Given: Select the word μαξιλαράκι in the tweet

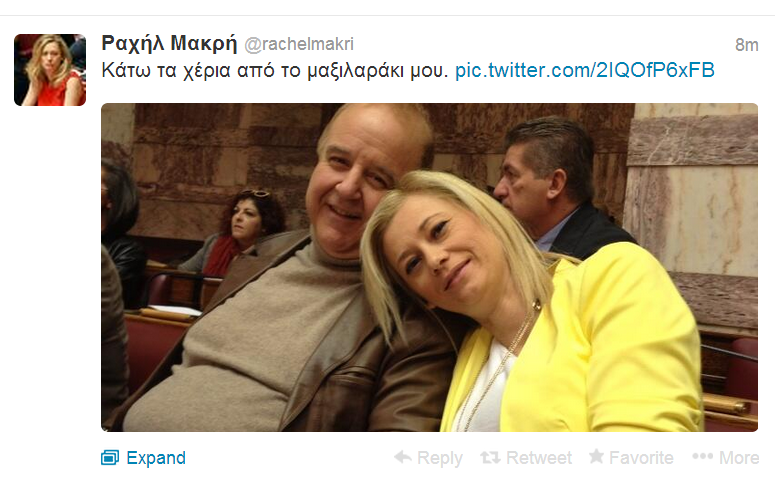Looking at the screenshot, I should (356, 71).
